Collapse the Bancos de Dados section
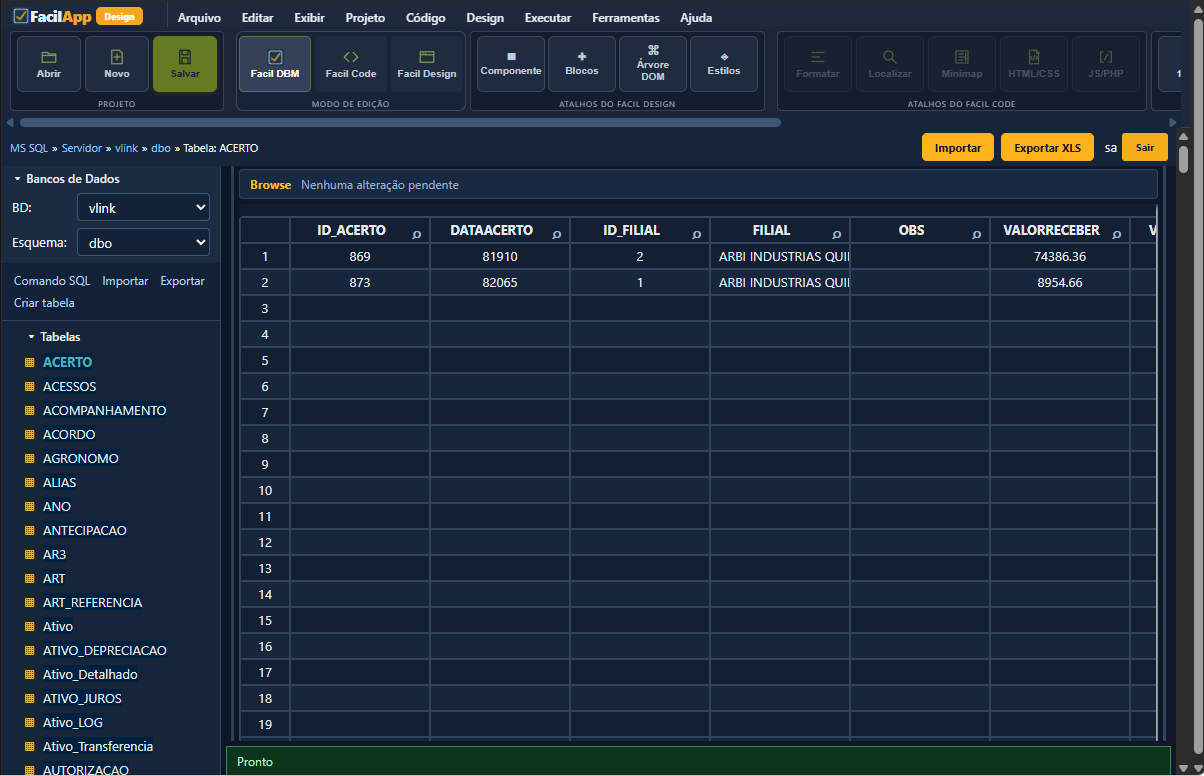Viewport: 1204px width, 776px height. tap(66, 179)
